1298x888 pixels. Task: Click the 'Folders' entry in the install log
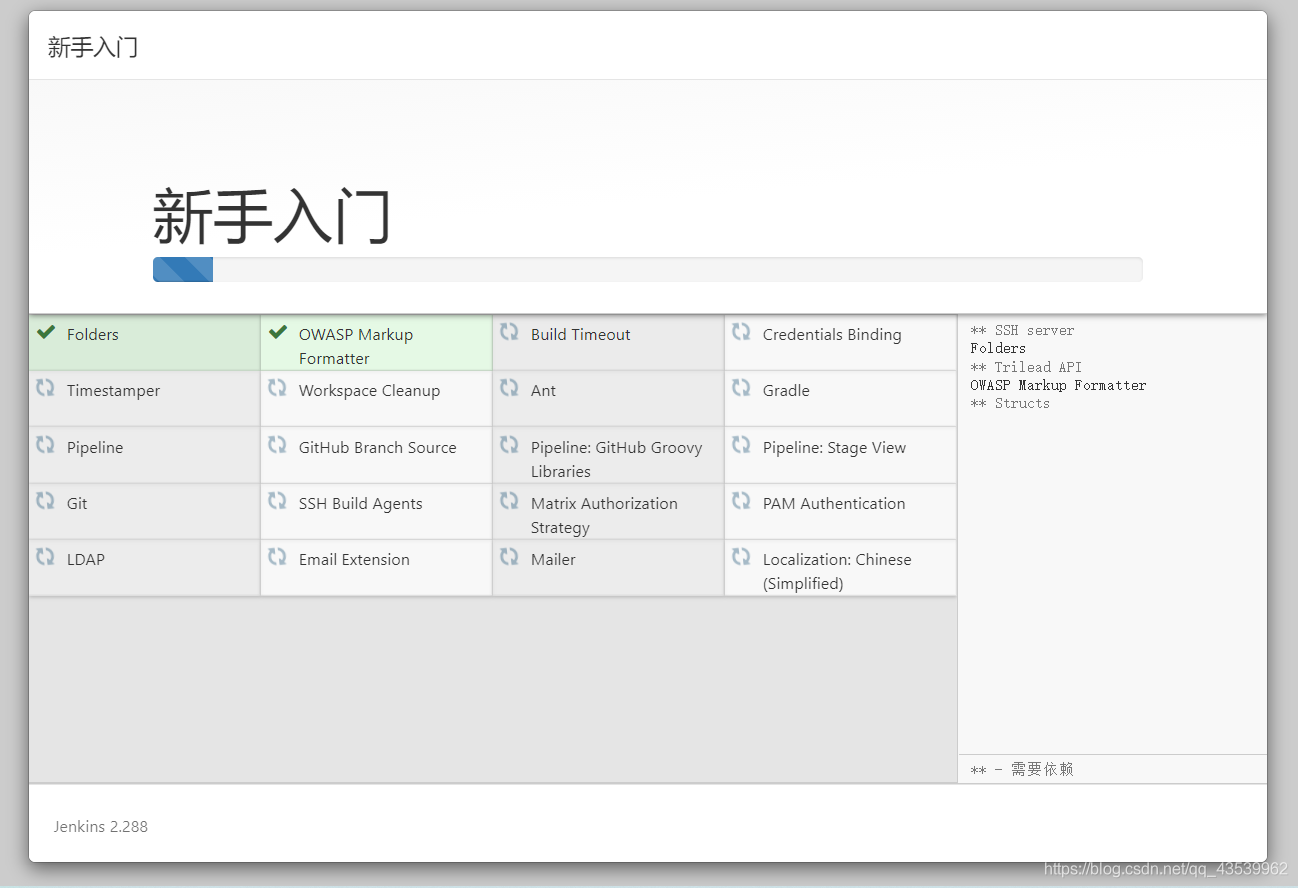[998, 348]
